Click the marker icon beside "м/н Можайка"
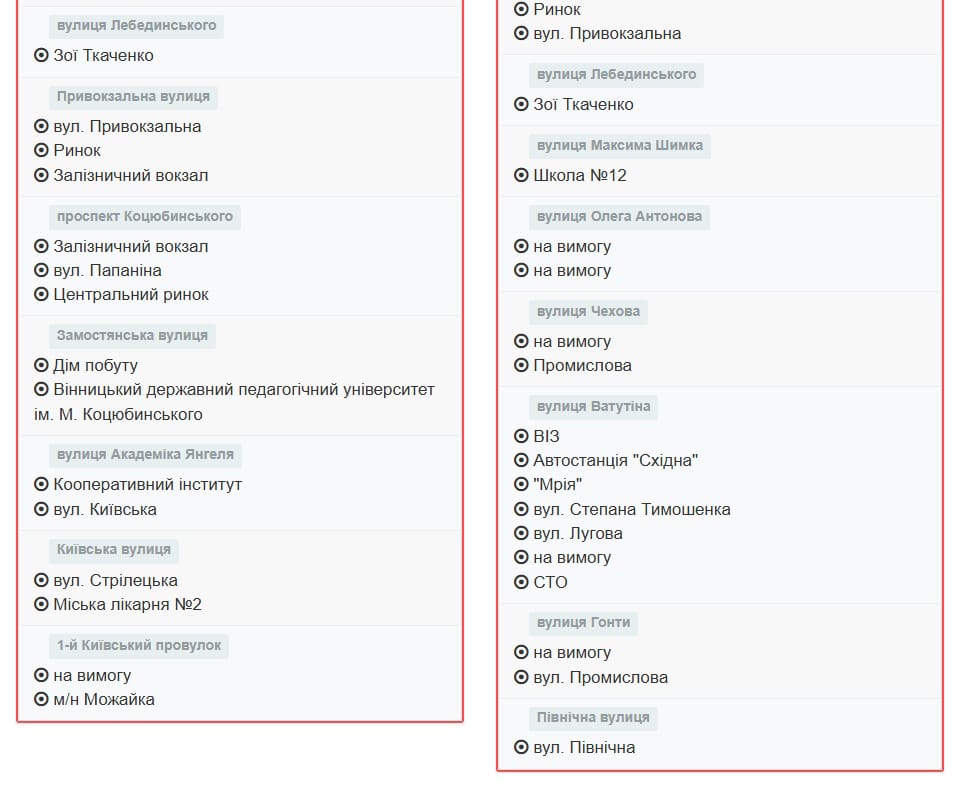 tap(41, 699)
